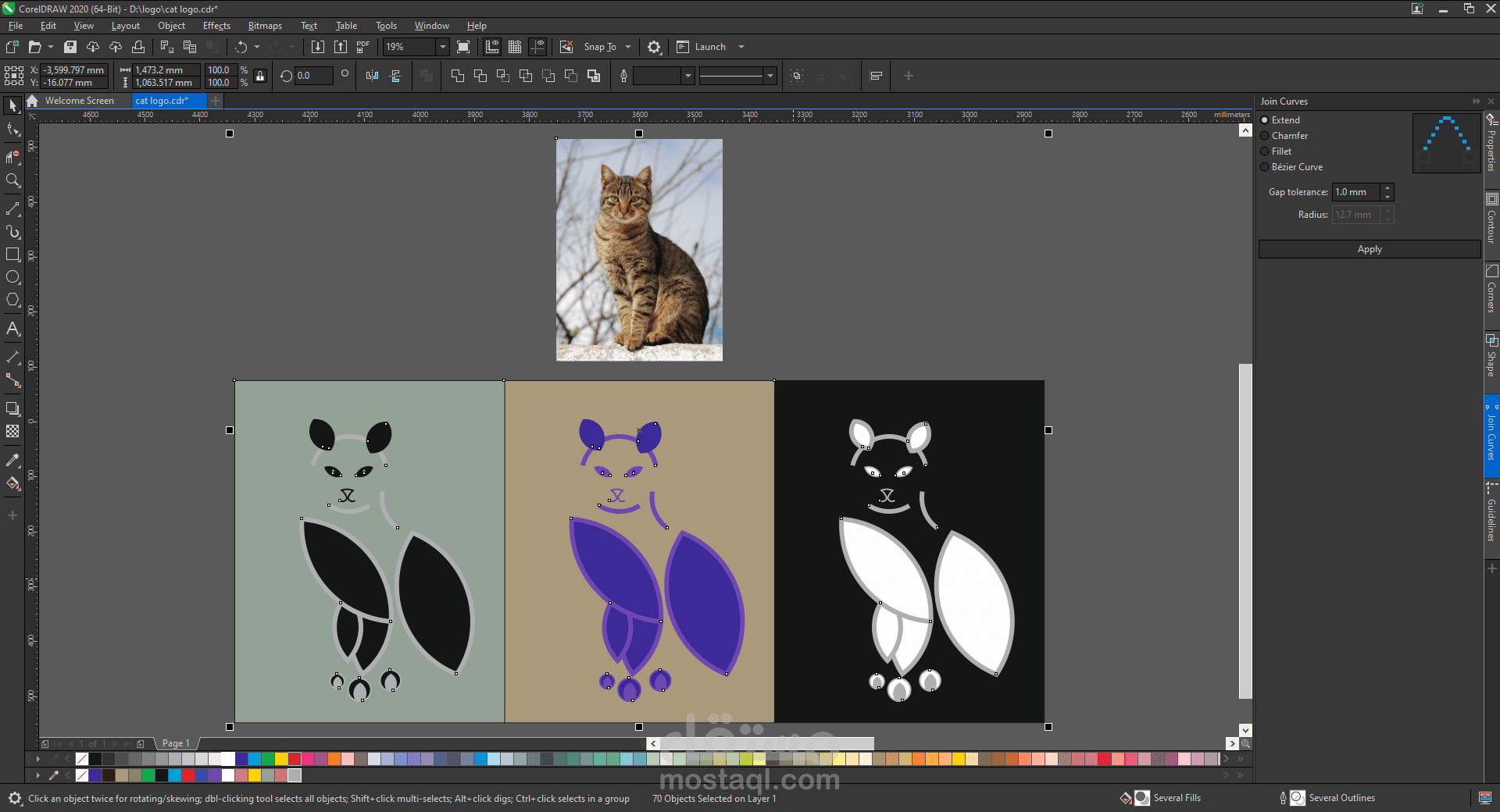Open the Options gear in toolbar
This screenshot has width=1500, height=812.
(x=654, y=47)
